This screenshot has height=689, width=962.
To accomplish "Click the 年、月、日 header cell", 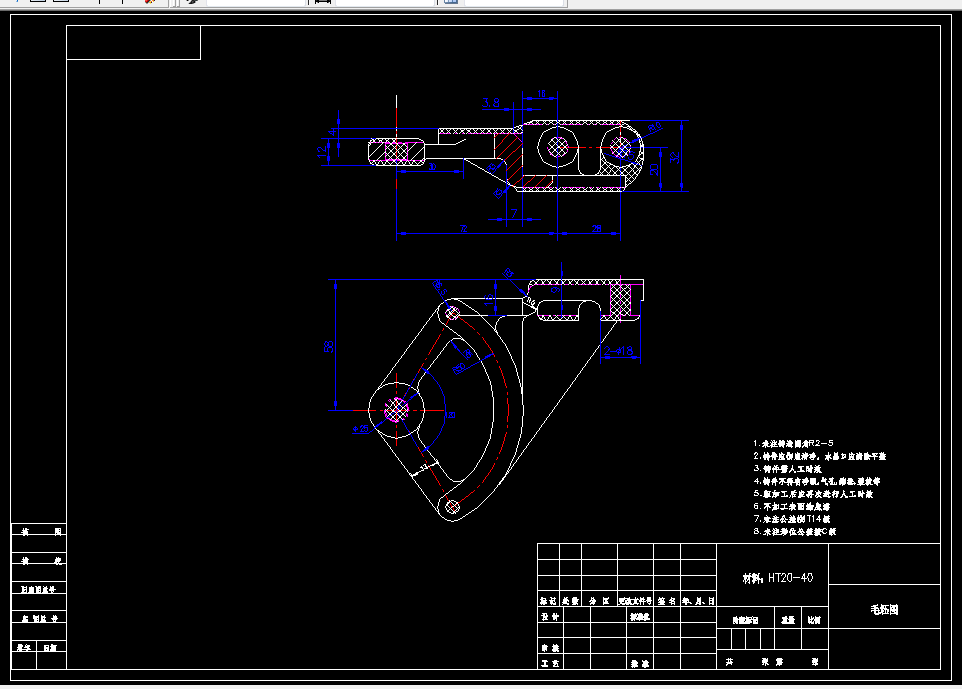I will pyautogui.click(x=698, y=601).
